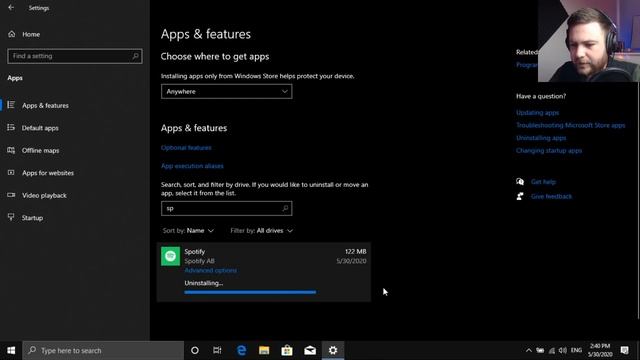
Task: Click the search icon in app list field
Action: pyautogui.click(x=285, y=208)
